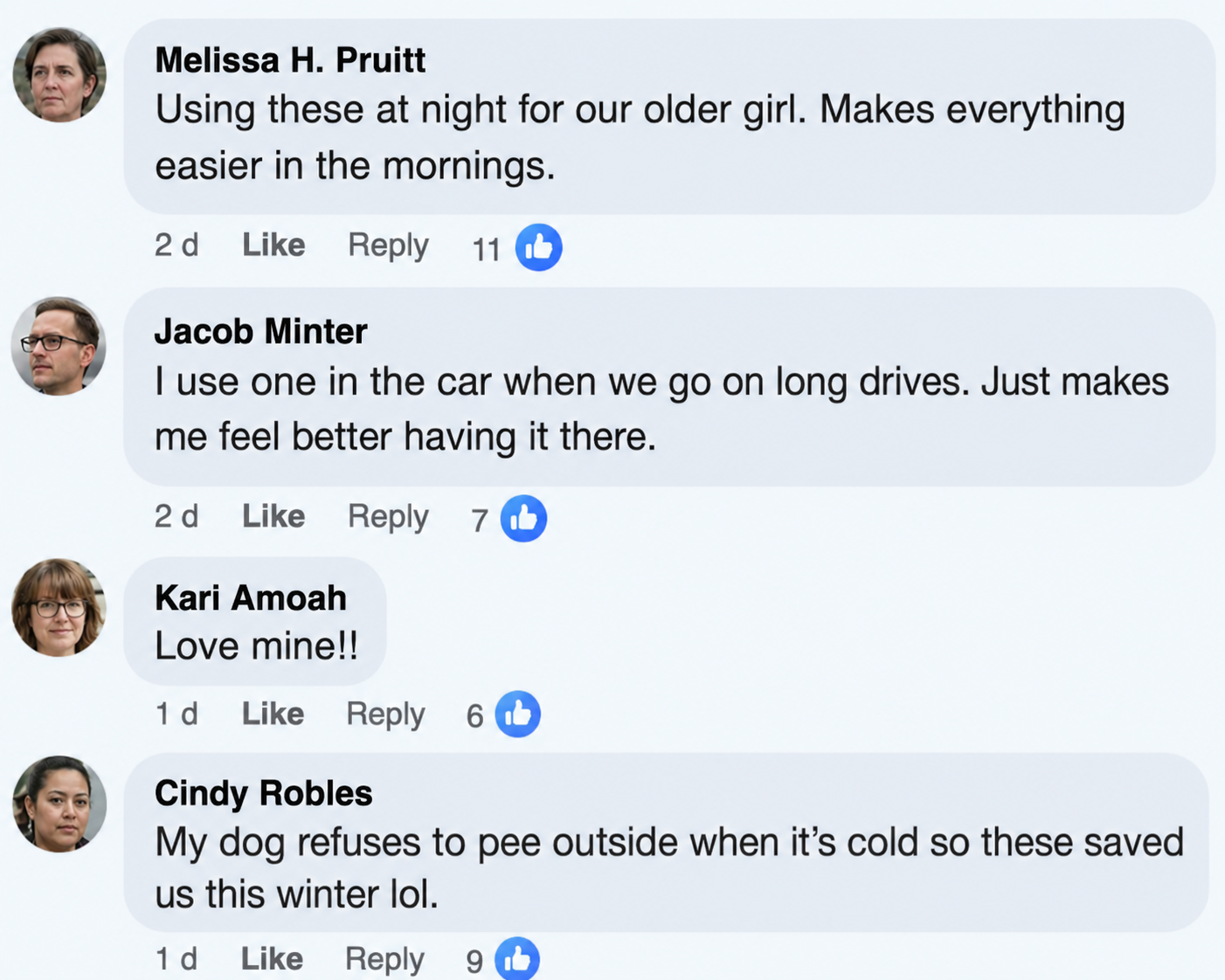Reply to Jacob Minter's comment
1225x980 pixels.
(388, 516)
